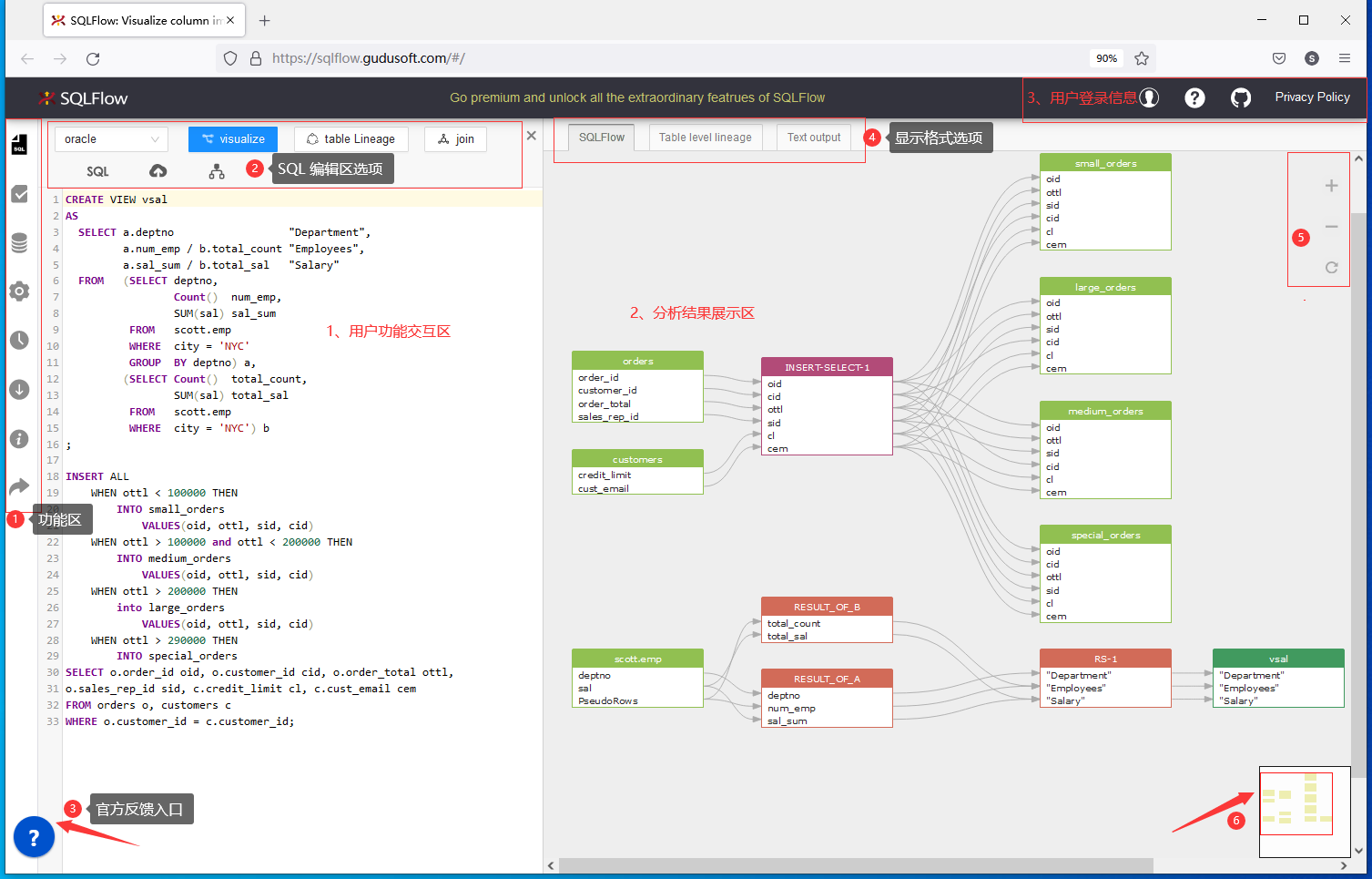Select the RESULT_OF_A node header
Viewport: 1372px width, 879px height.
pyautogui.click(x=827, y=679)
